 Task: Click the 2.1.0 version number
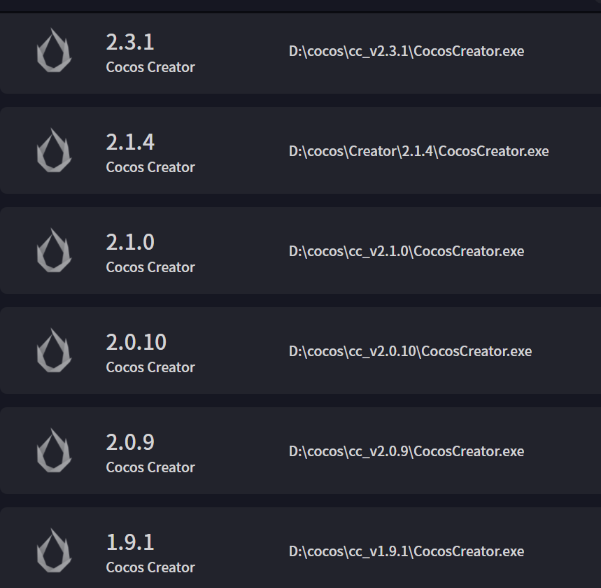click(x=130, y=242)
